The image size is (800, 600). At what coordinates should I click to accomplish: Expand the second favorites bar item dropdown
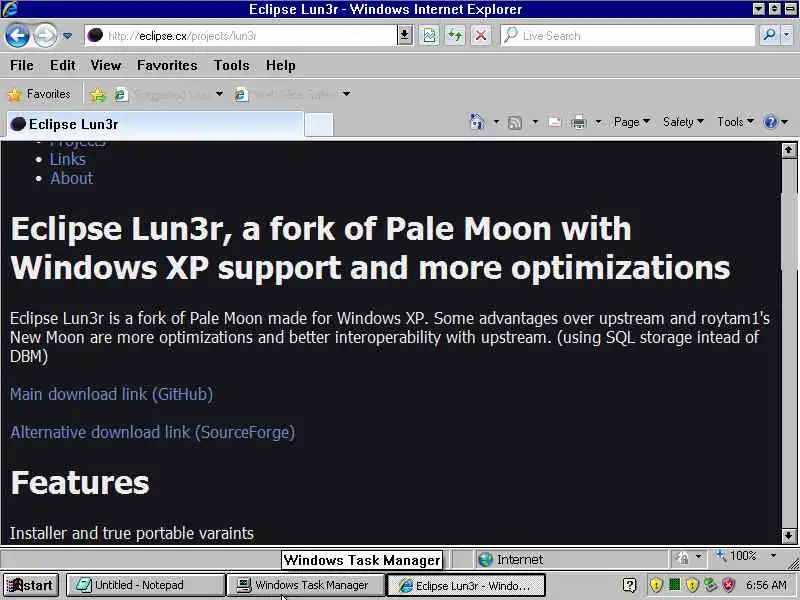[x=346, y=94]
